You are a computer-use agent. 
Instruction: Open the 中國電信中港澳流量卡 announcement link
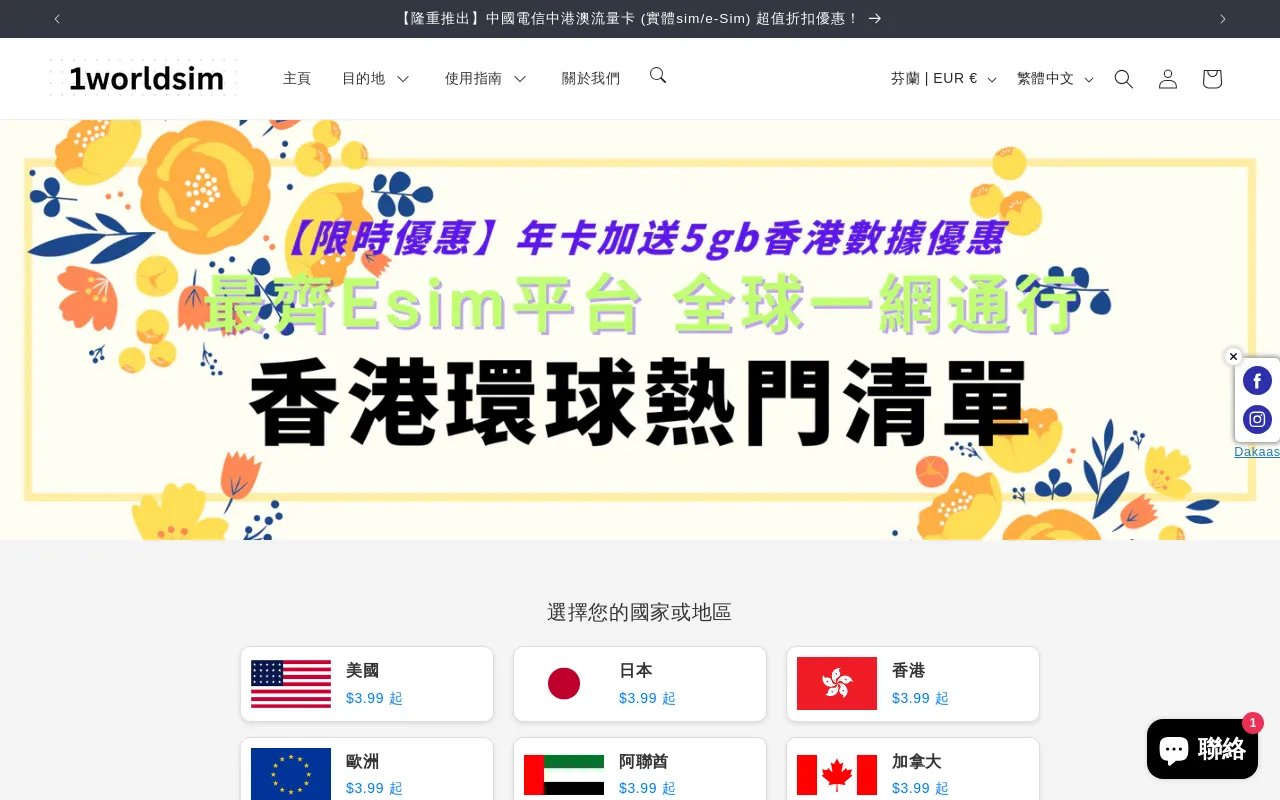click(x=639, y=19)
